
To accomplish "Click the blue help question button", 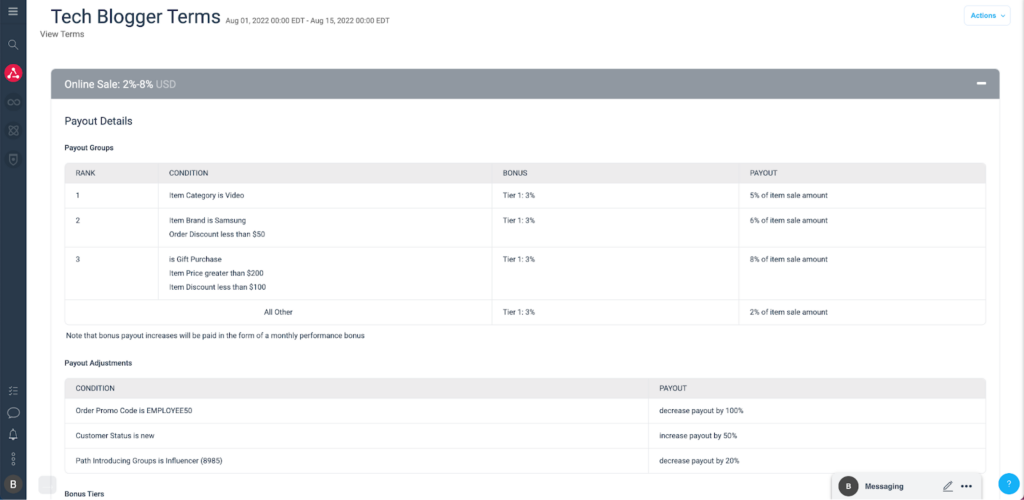I will coord(1008,484).
